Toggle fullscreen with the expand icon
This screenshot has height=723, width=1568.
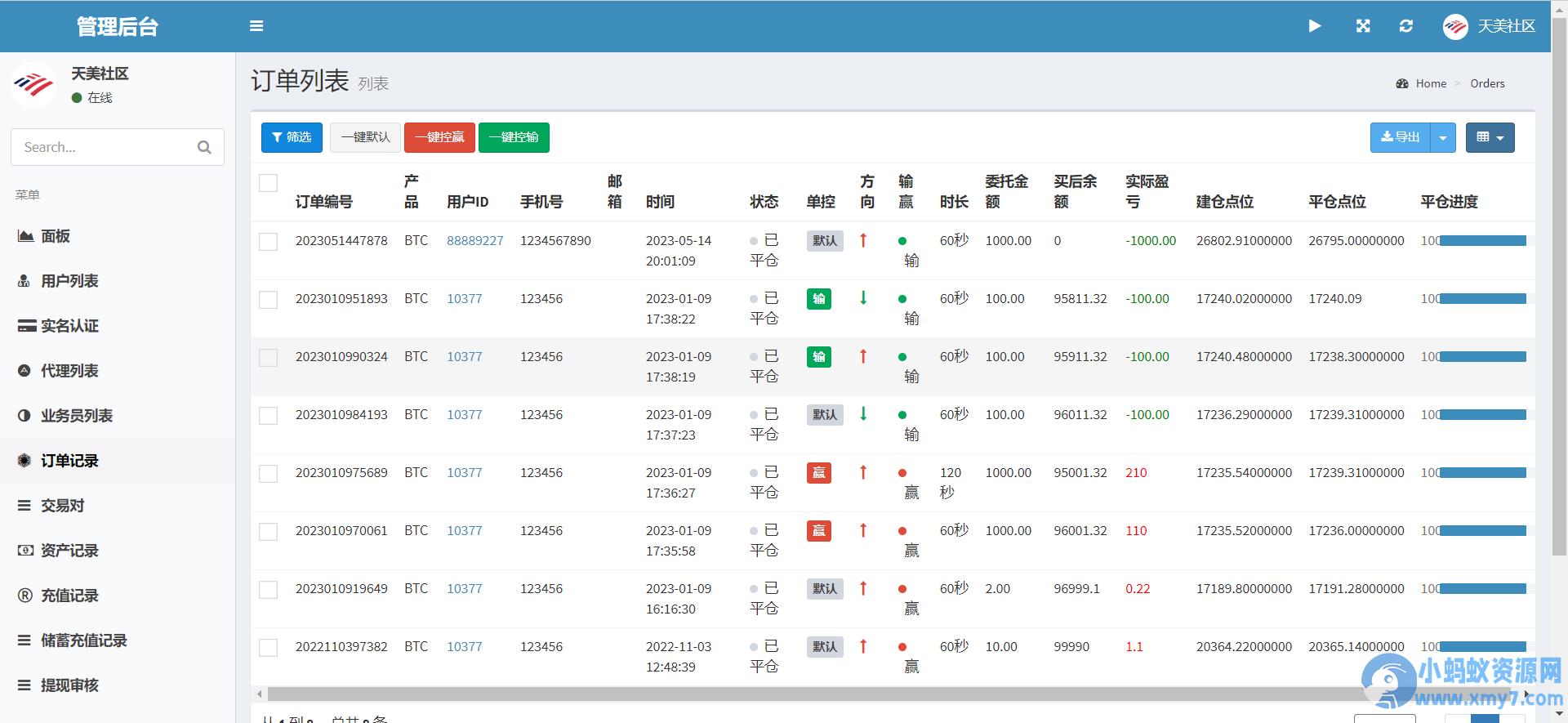(x=1363, y=26)
